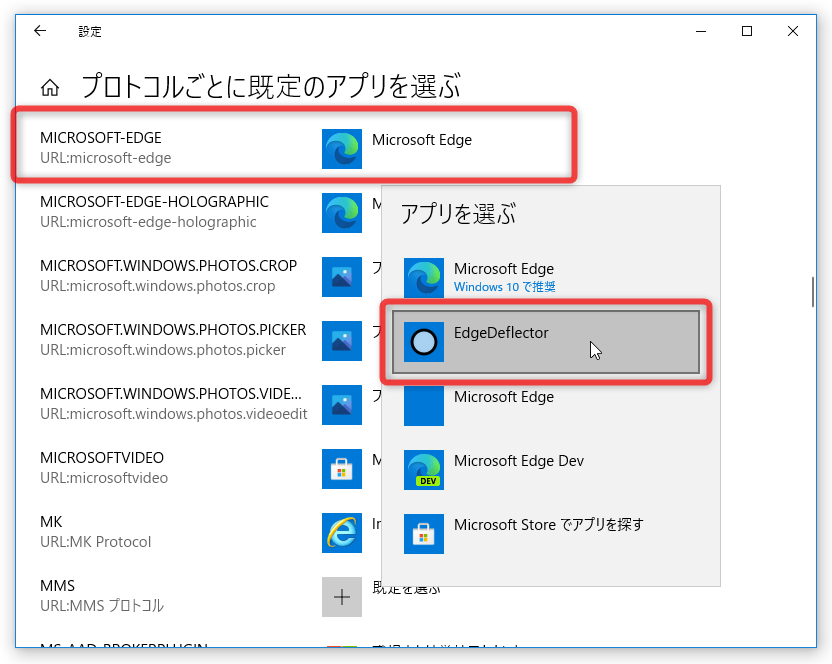Click MICROSOFTVIDEO protocol text
This screenshot has width=832, height=664.
[102, 458]
